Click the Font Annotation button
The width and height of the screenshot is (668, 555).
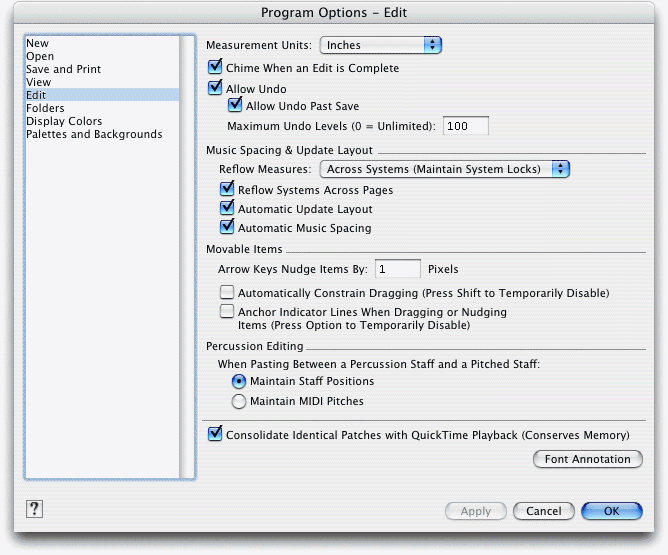(x=587, y=459)
